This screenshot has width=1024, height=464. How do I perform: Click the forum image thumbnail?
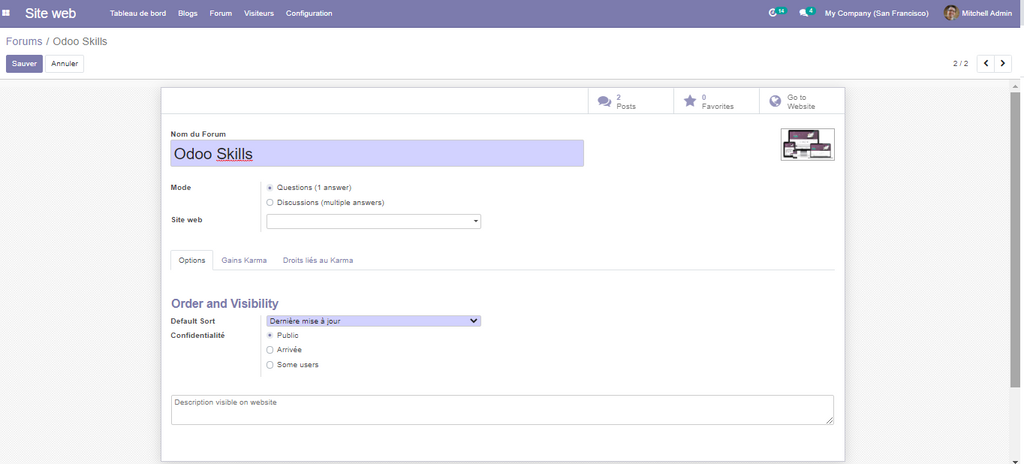pos(807,145)
